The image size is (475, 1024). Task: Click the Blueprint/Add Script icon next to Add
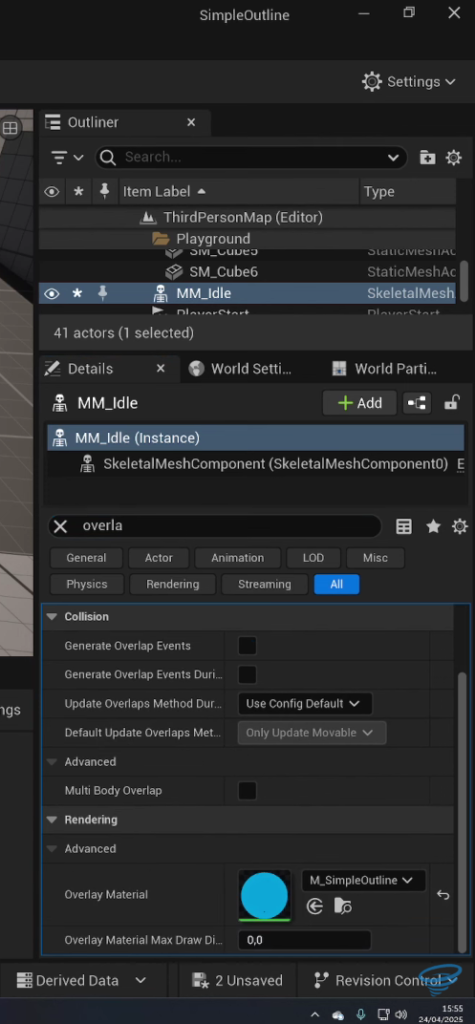(x=417, y=403)
